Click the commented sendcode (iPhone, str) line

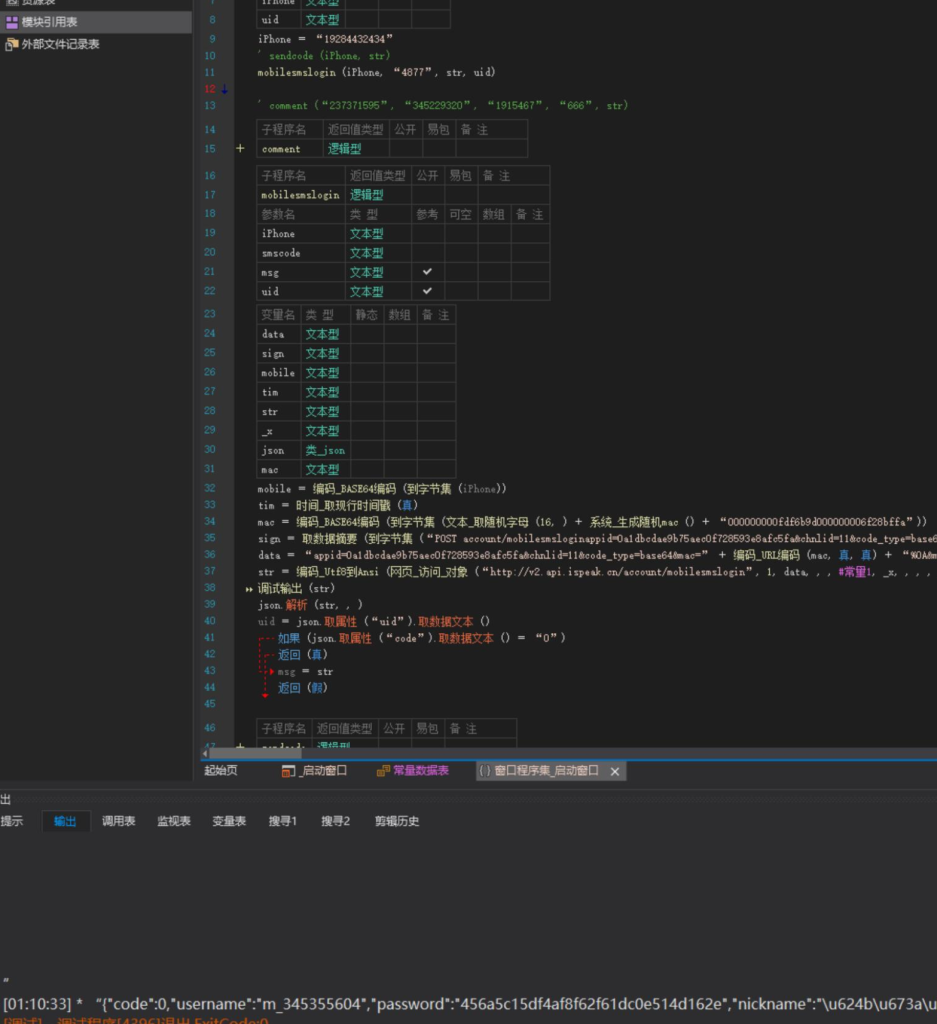(324, 56)
